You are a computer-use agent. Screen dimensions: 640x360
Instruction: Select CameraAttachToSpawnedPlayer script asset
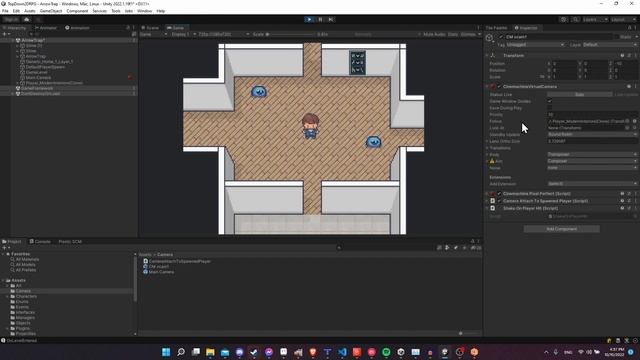(x=177, y=261)
